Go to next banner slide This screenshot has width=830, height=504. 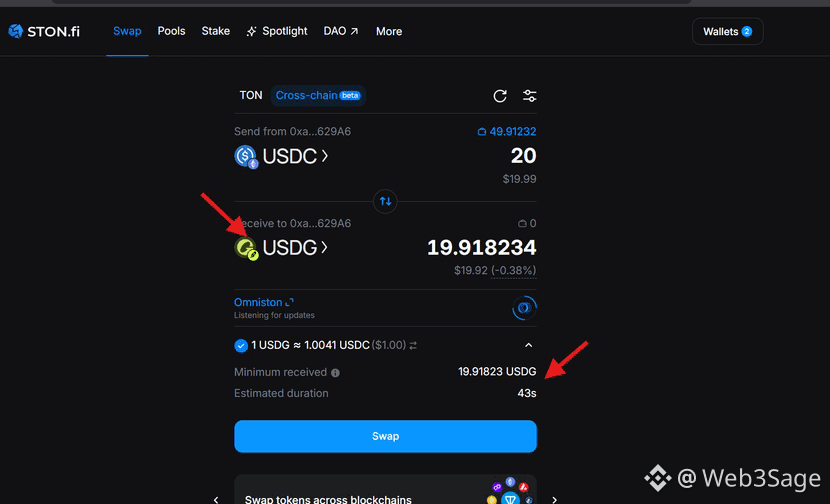(554, 499)
